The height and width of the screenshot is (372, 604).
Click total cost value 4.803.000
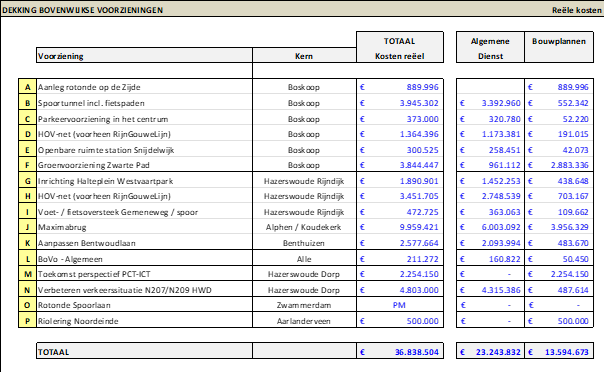(400, 290)
